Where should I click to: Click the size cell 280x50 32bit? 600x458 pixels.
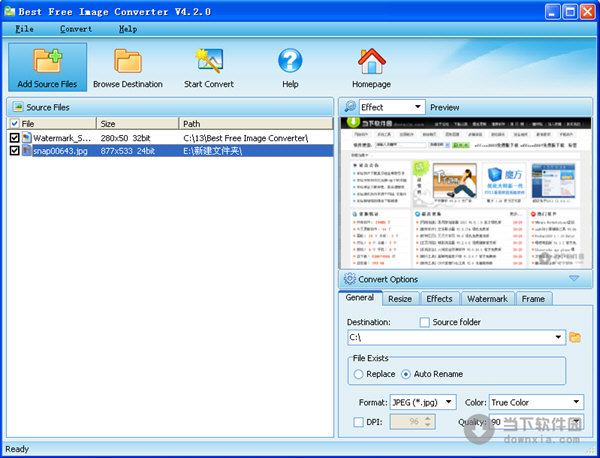coord(125,138)
